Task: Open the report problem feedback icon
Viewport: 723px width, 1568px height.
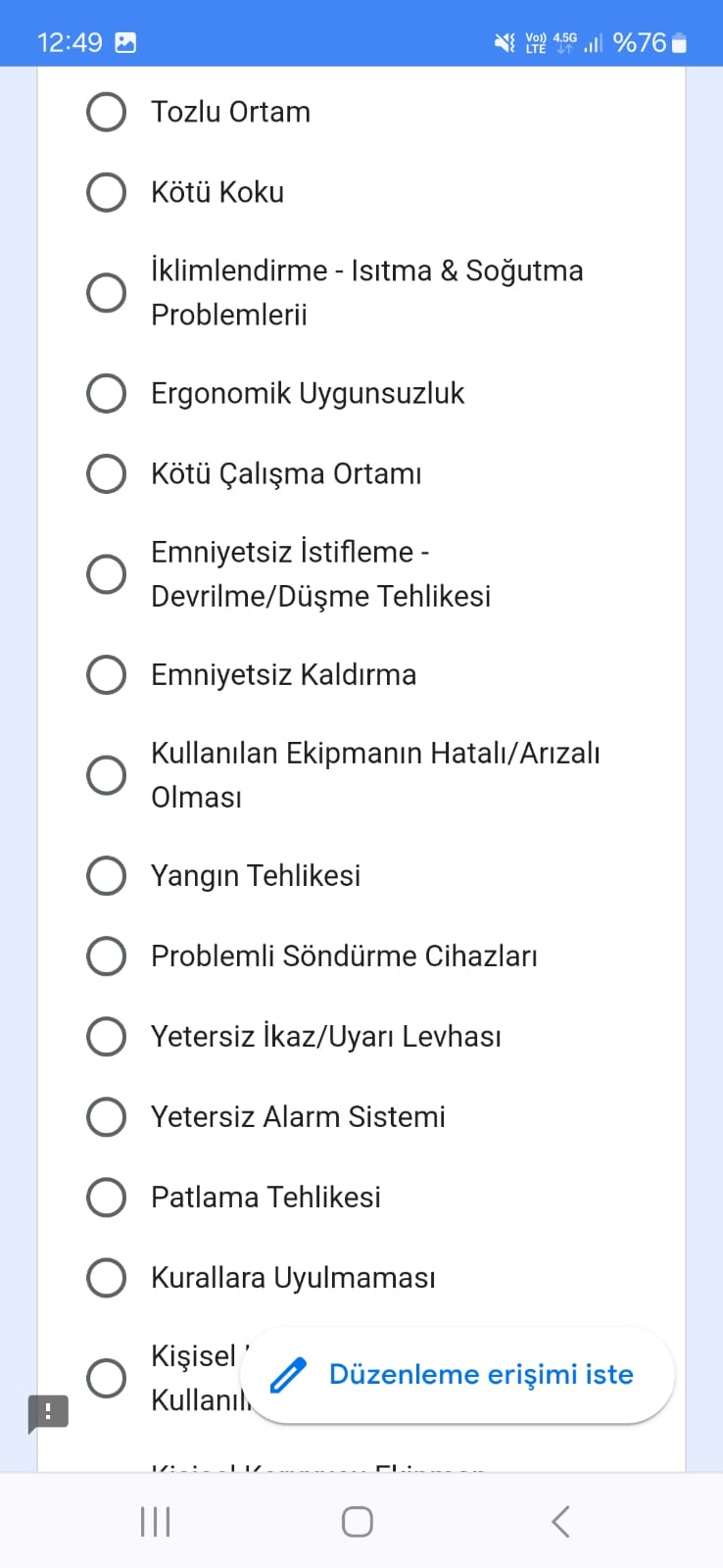Action: pyautogui.click(x=48, y=1413)
